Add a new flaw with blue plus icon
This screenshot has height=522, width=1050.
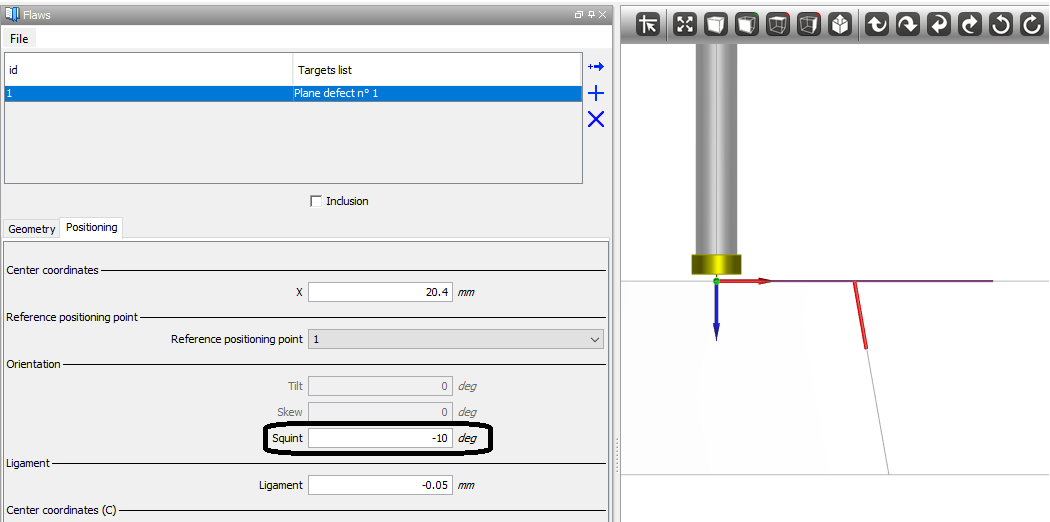point(595,93)
